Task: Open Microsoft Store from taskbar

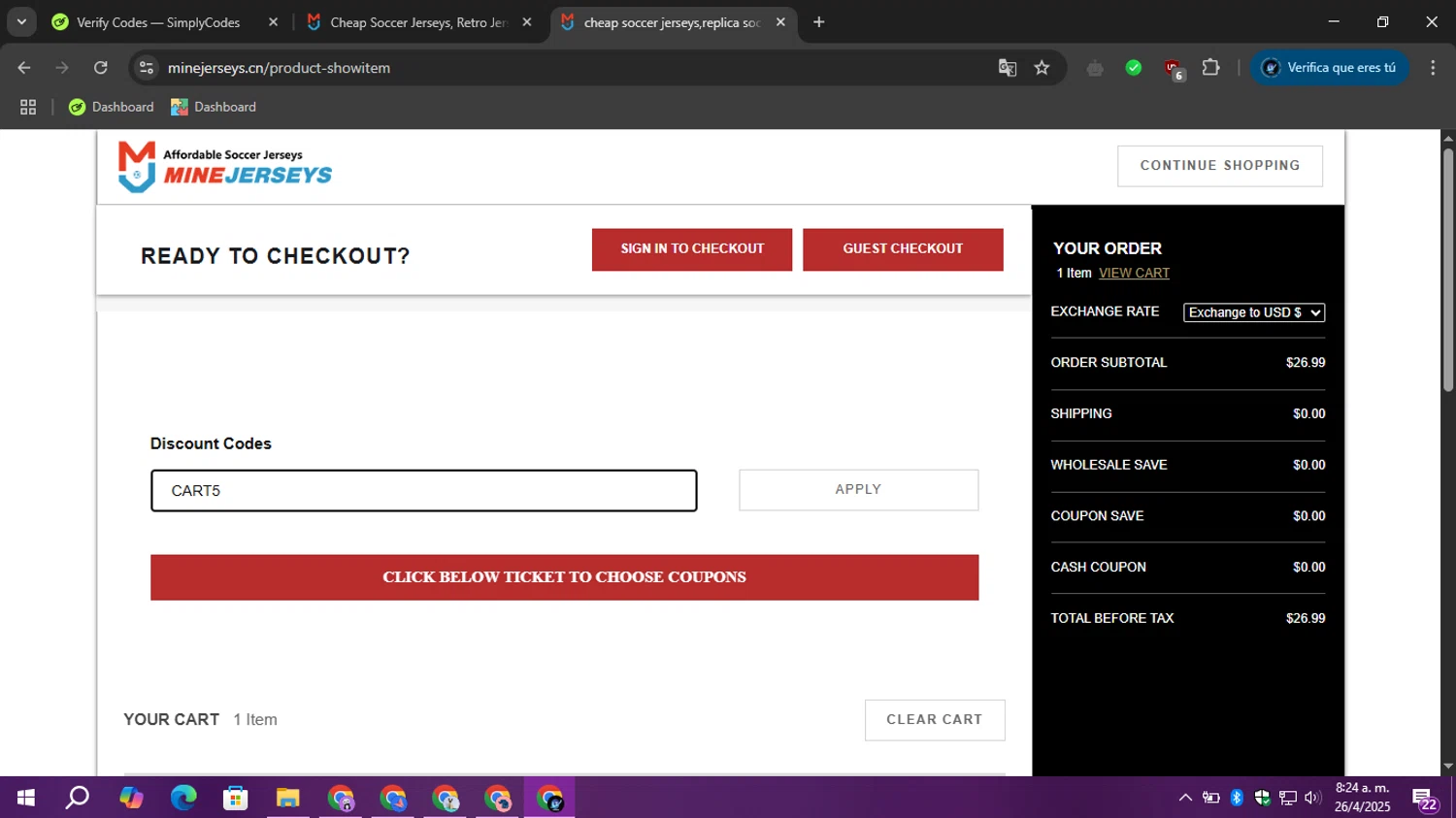Action: coord(236,798)
